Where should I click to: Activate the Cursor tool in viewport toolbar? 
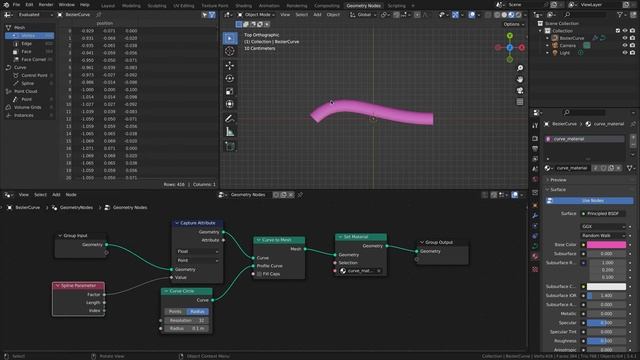coord(230,51)
